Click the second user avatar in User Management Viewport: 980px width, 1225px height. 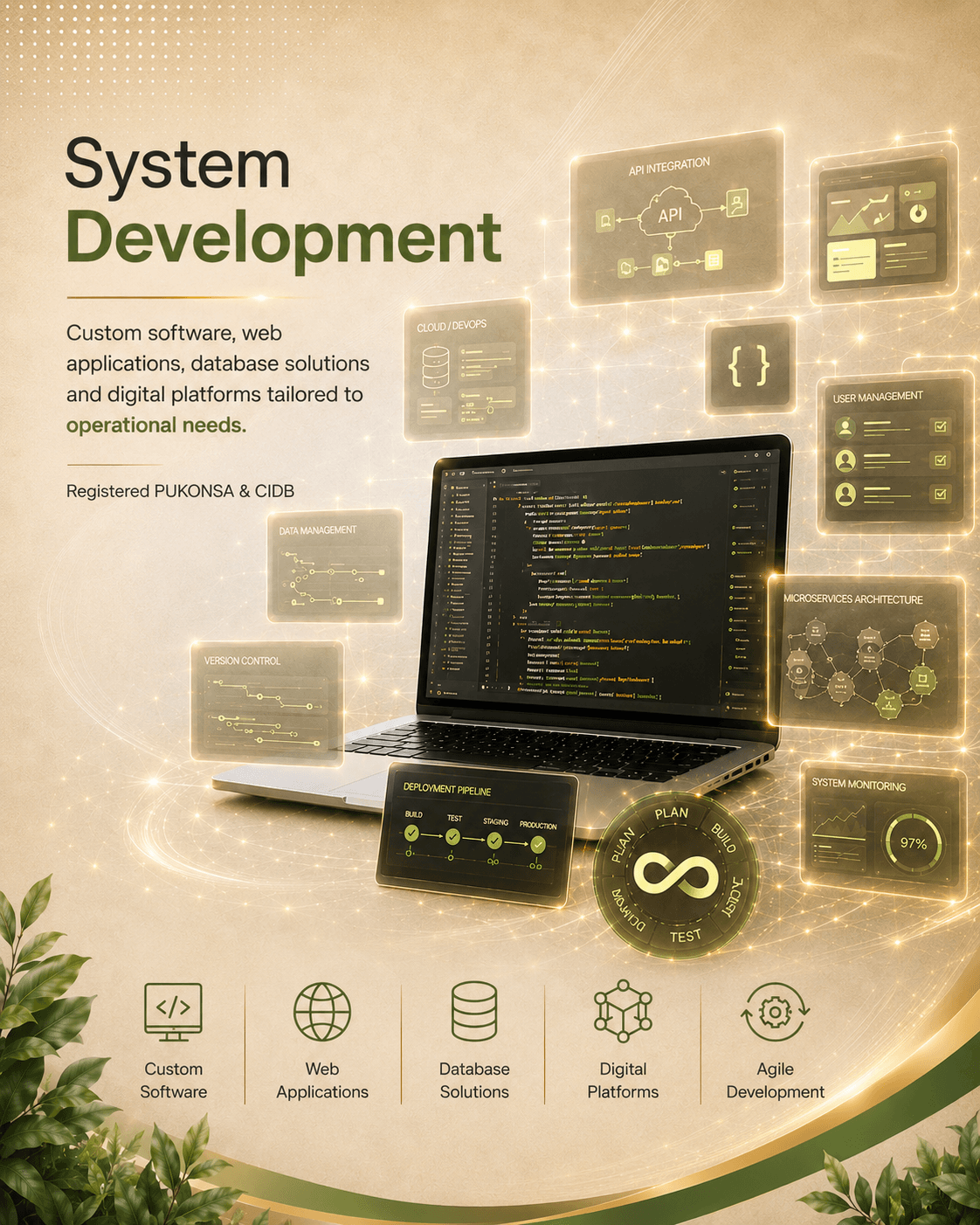tap(845, 460)
